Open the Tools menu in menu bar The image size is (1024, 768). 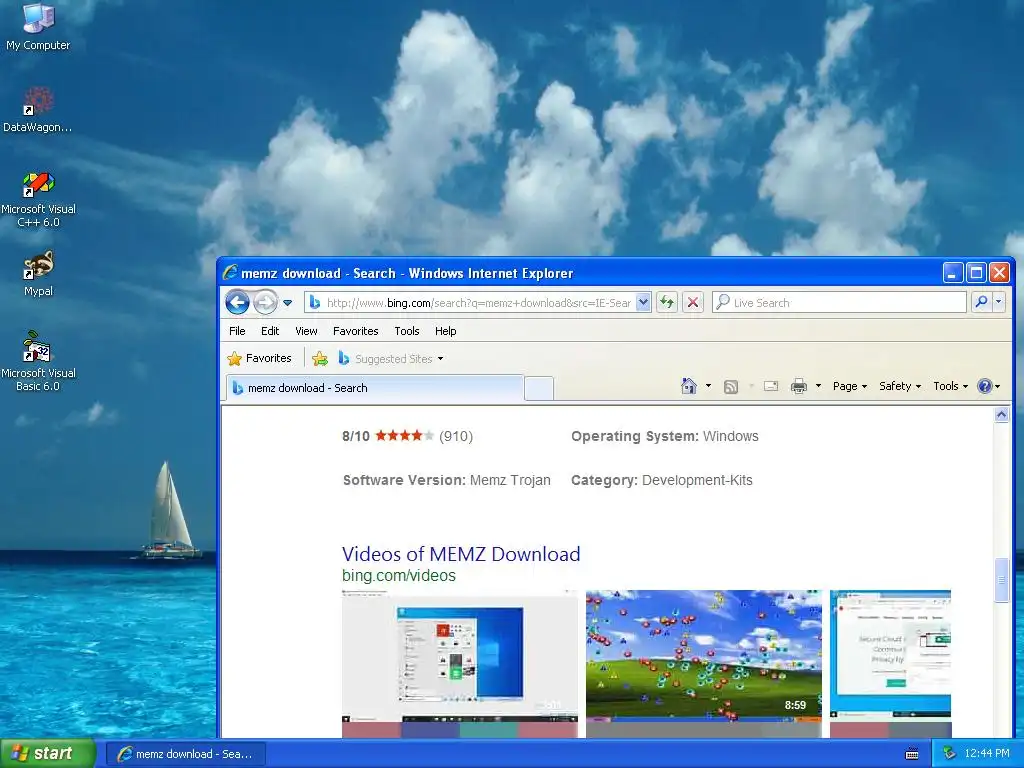click(406, 331)
